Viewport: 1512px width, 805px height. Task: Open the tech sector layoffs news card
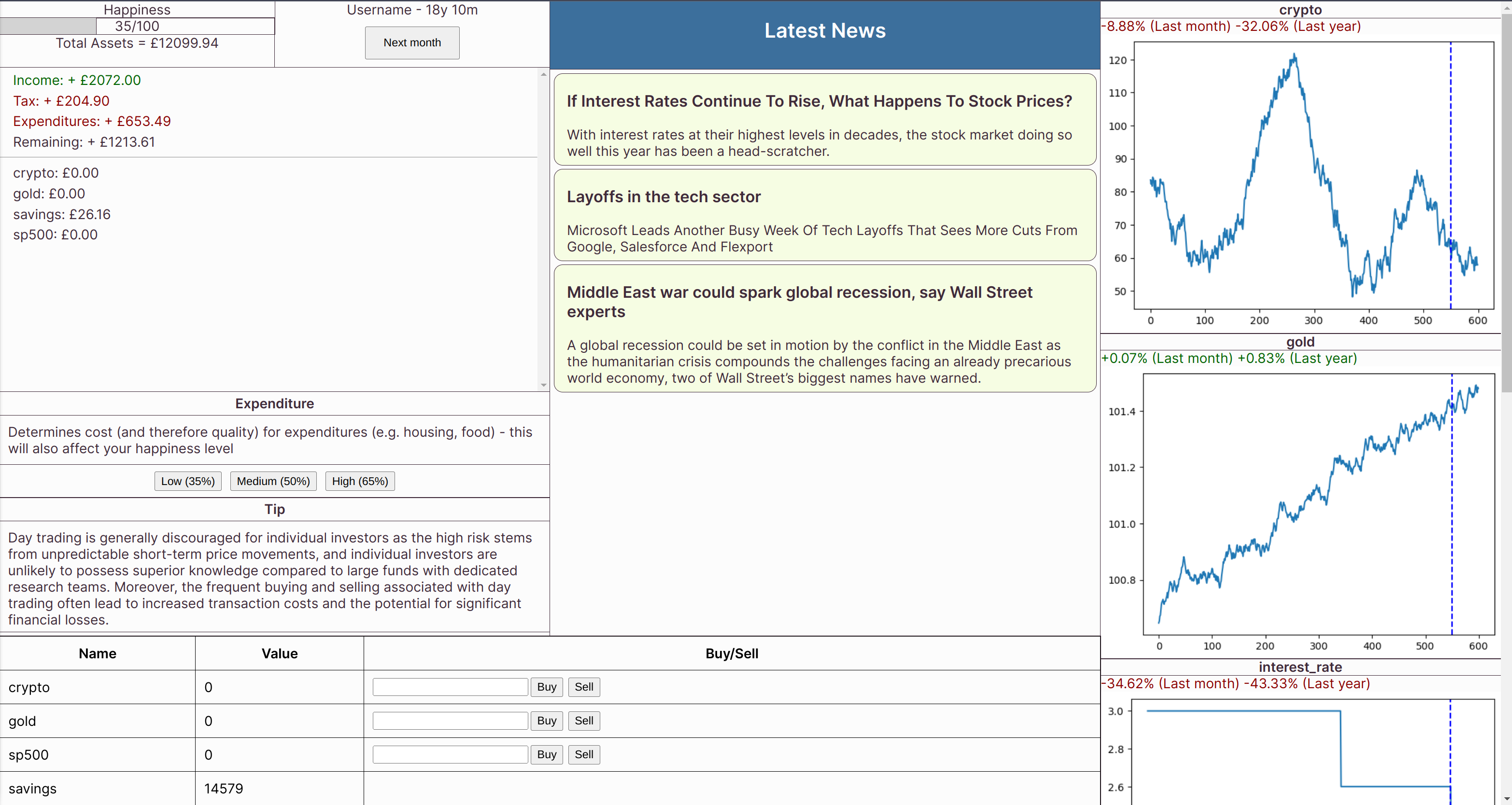click(x=825, y=215)
